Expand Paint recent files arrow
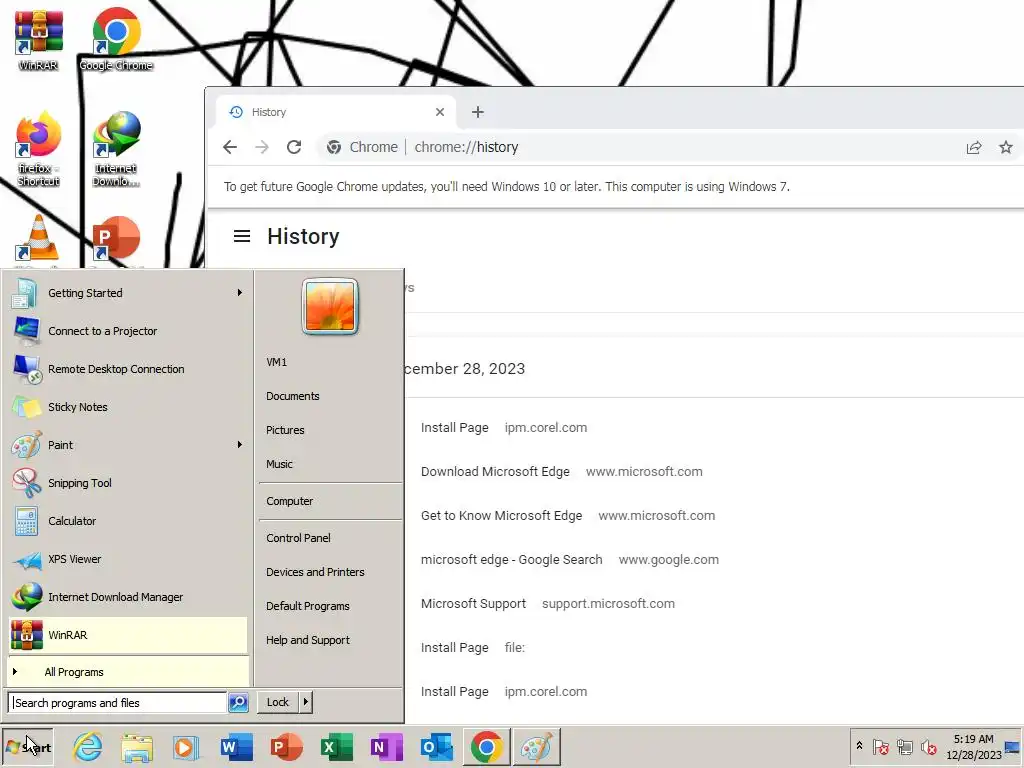 pyautogui.click(x=240, y=445)
